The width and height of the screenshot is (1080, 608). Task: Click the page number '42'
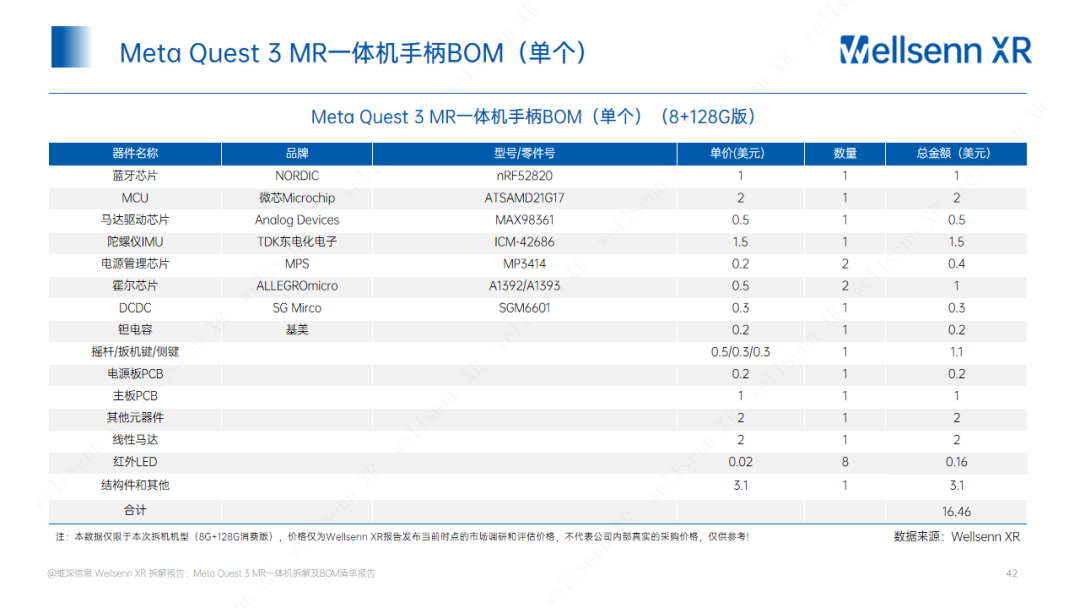coord(1011,573)
